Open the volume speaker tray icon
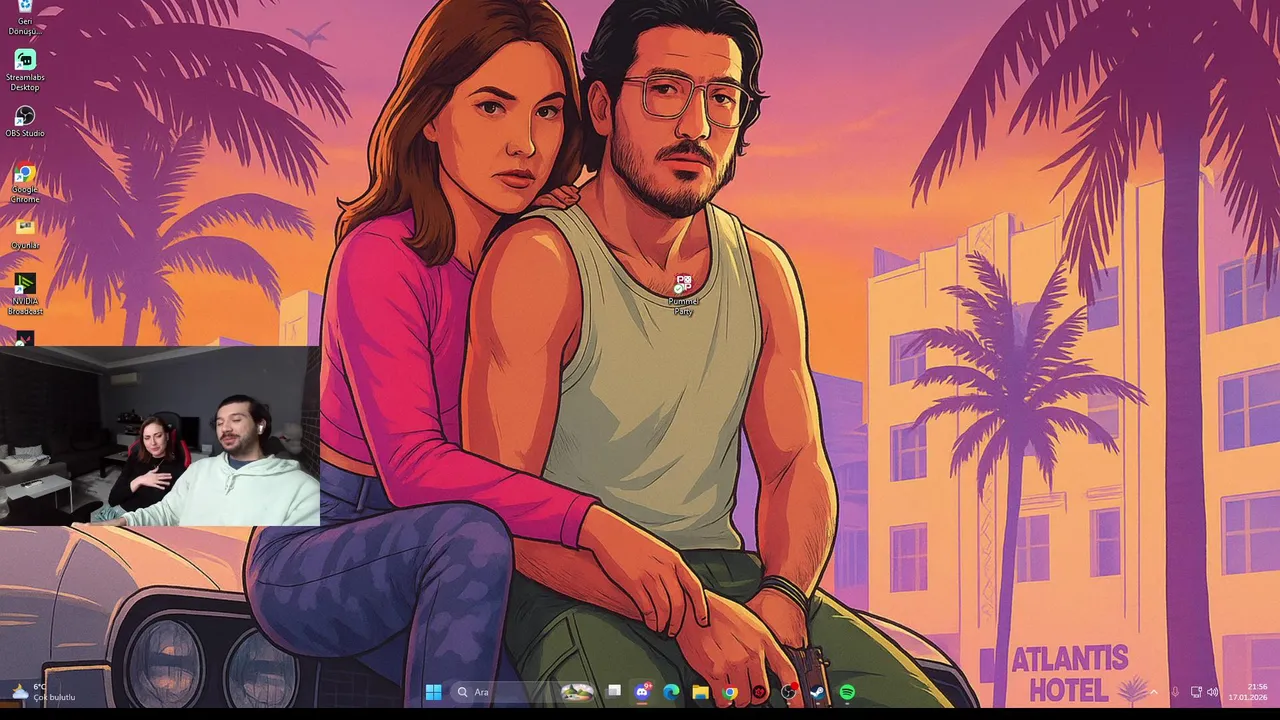The height and width of the screenshot is (720, 1280). [x=1212, y=692]
